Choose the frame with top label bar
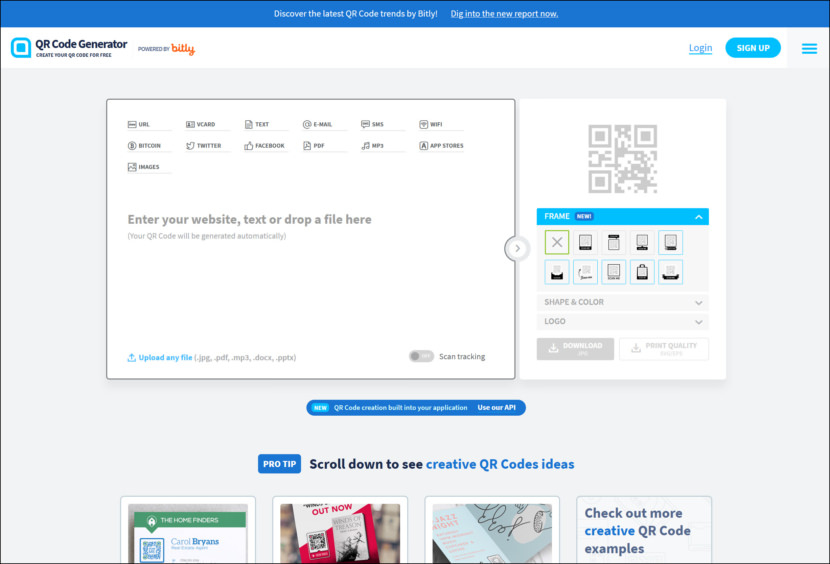This screenshot has width=830, height=564. point(614,243)
